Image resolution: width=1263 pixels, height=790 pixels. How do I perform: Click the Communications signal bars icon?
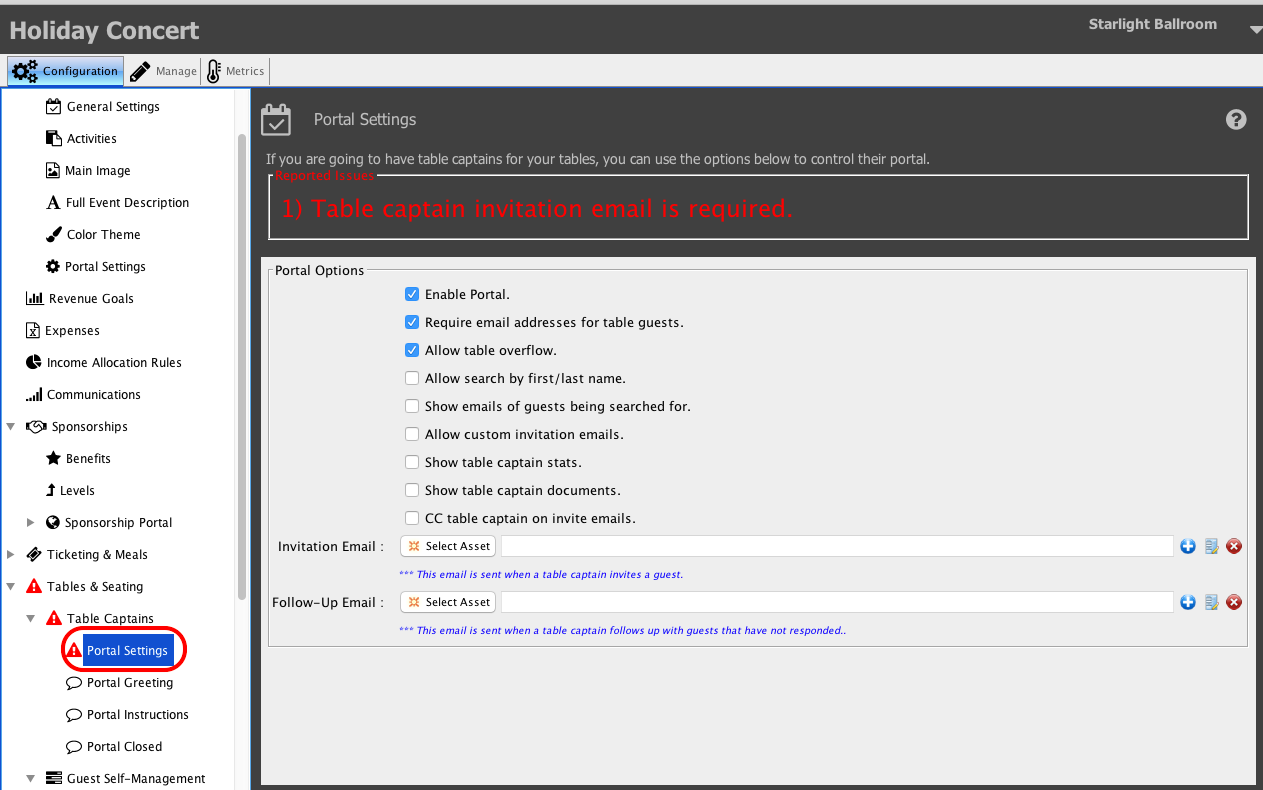click(x=34, y=394)
